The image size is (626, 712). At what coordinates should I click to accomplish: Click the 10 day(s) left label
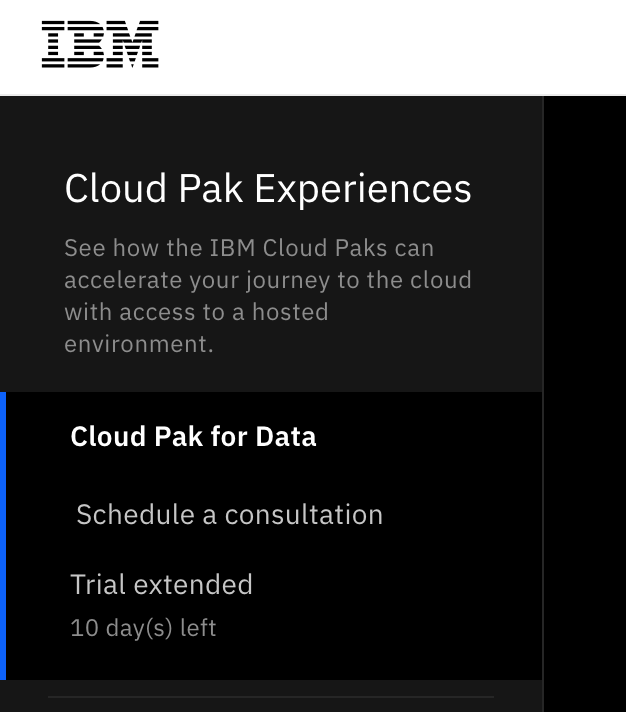click(143, 629)
